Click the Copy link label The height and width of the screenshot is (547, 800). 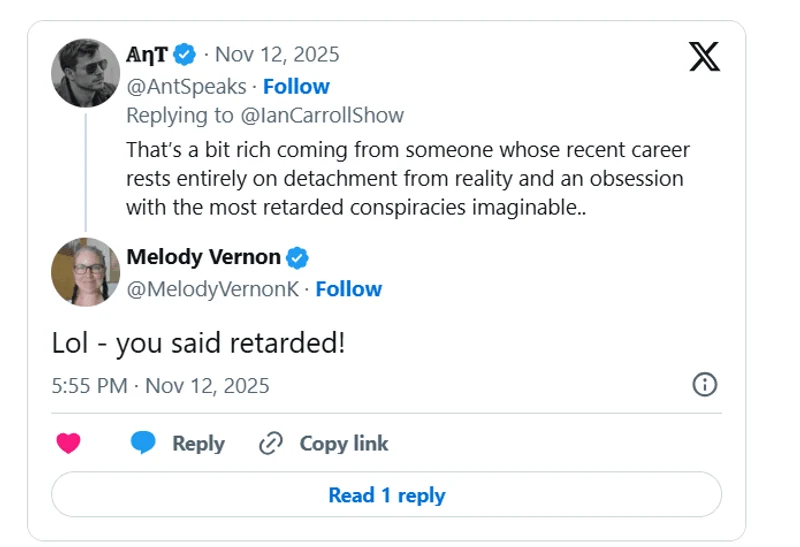click(344, 444)
